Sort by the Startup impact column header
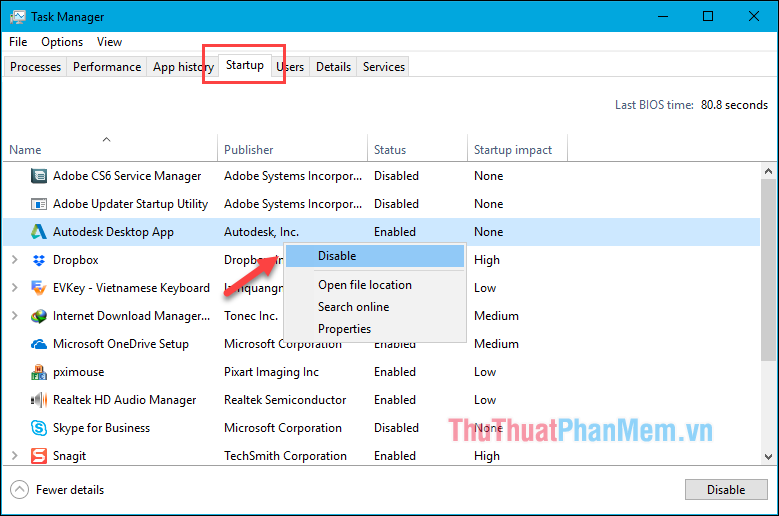The image size is (779, 516). 517,149
